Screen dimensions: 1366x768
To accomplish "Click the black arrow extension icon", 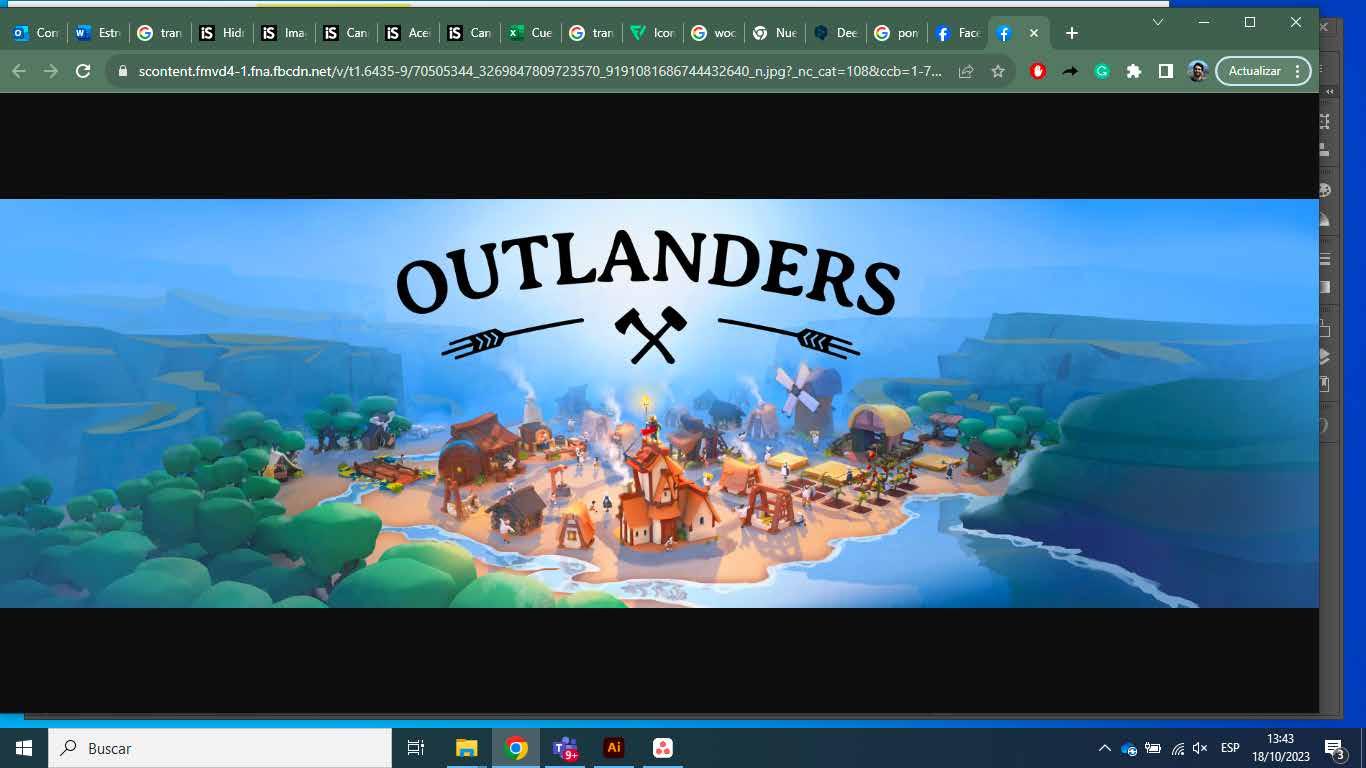I will [x=1070, y=71].
